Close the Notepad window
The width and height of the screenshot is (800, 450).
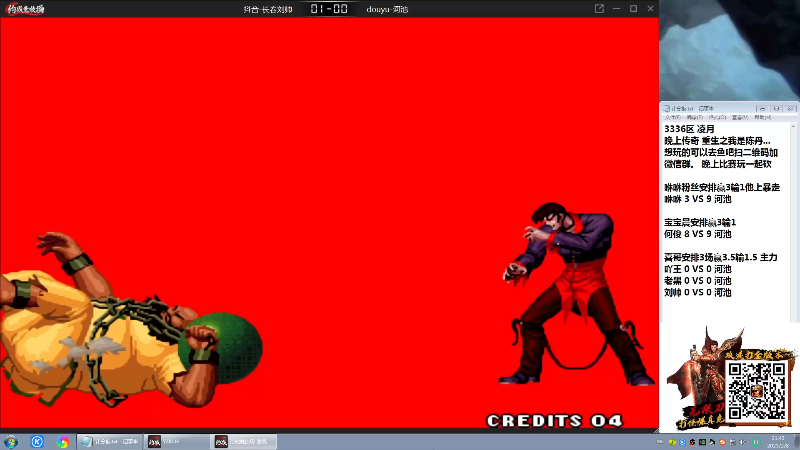(x=790, y=109)
